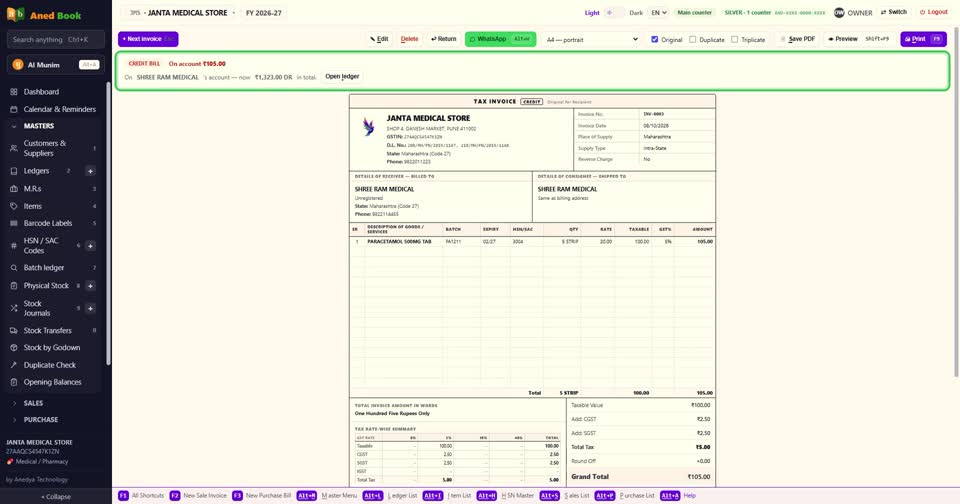Print the invoice
The image size is (960, 504).
click(923, 39)
